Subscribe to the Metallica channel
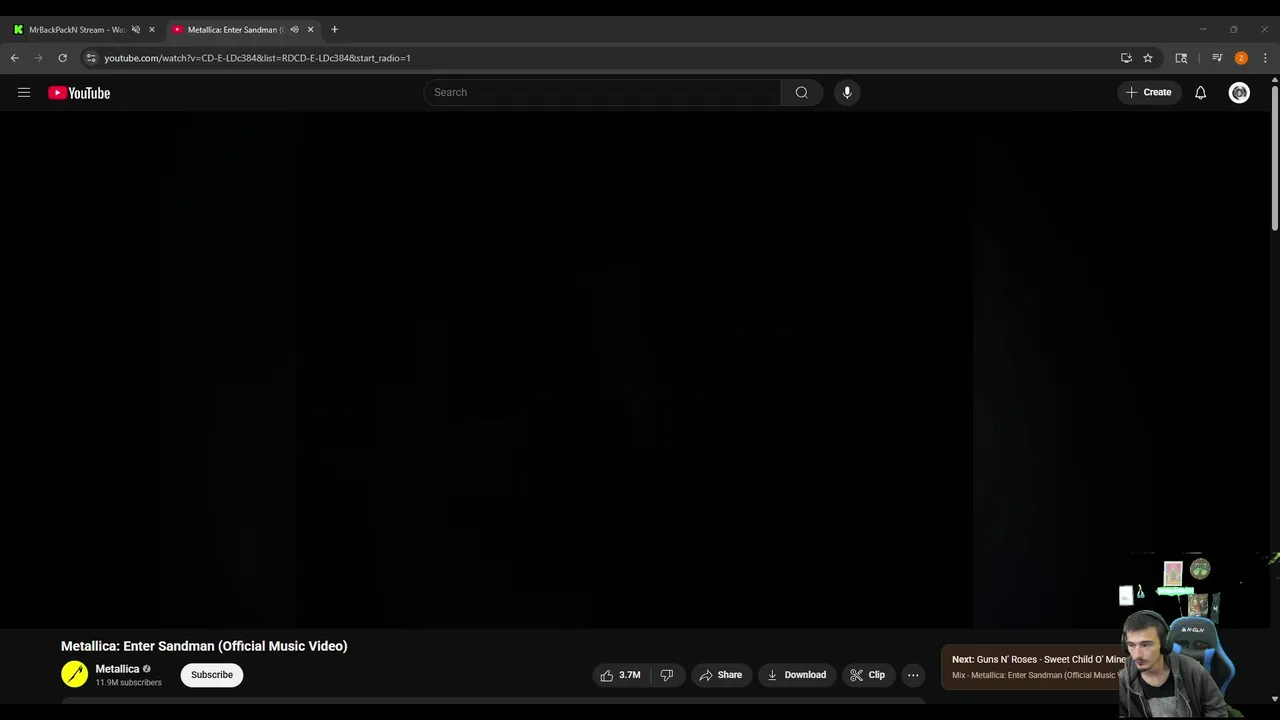Image resolution: width=1280 pixels, height=720 pixels. click(x=212, y=675)
